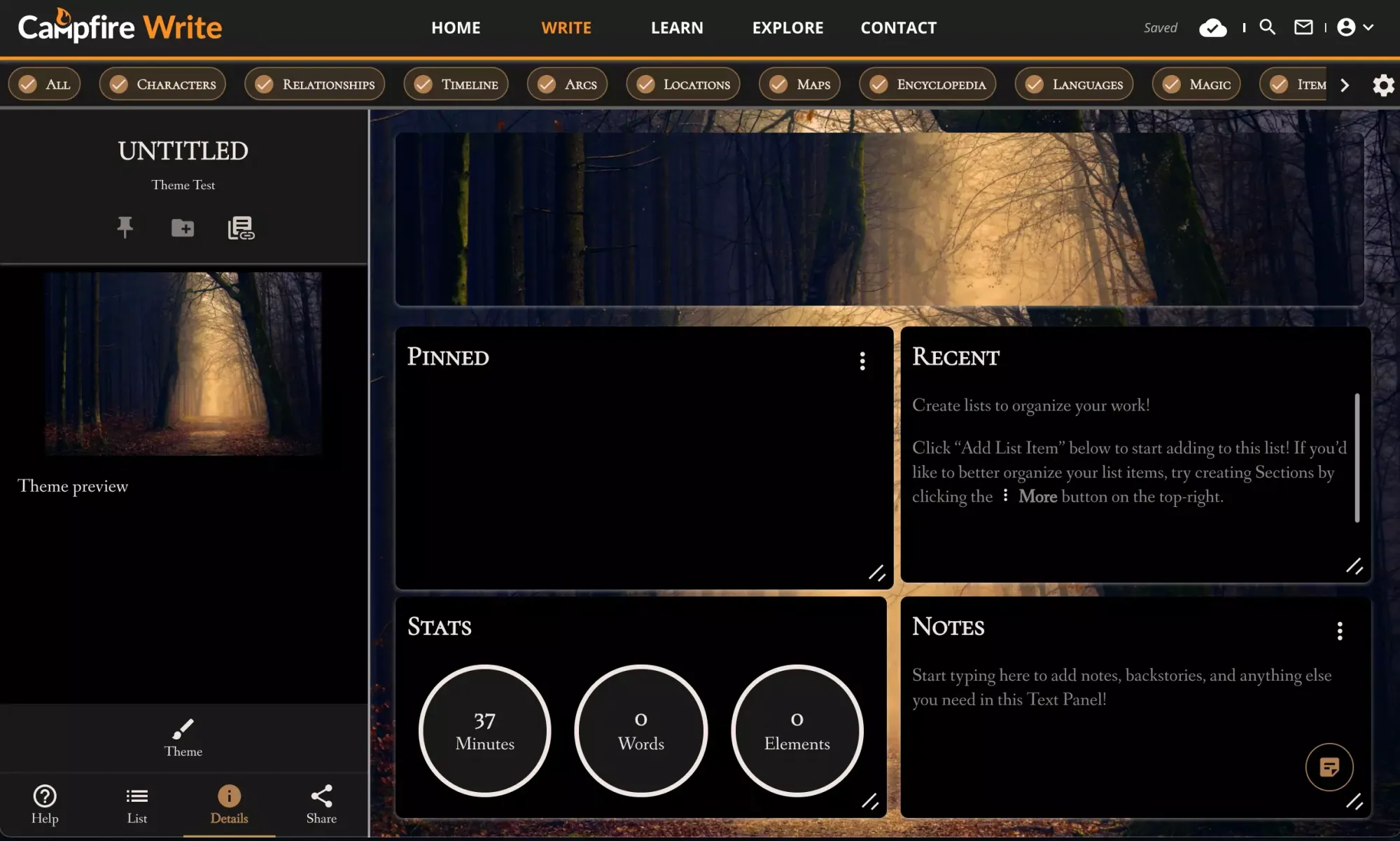Disable the Characters filter

(x=162, y=83)
